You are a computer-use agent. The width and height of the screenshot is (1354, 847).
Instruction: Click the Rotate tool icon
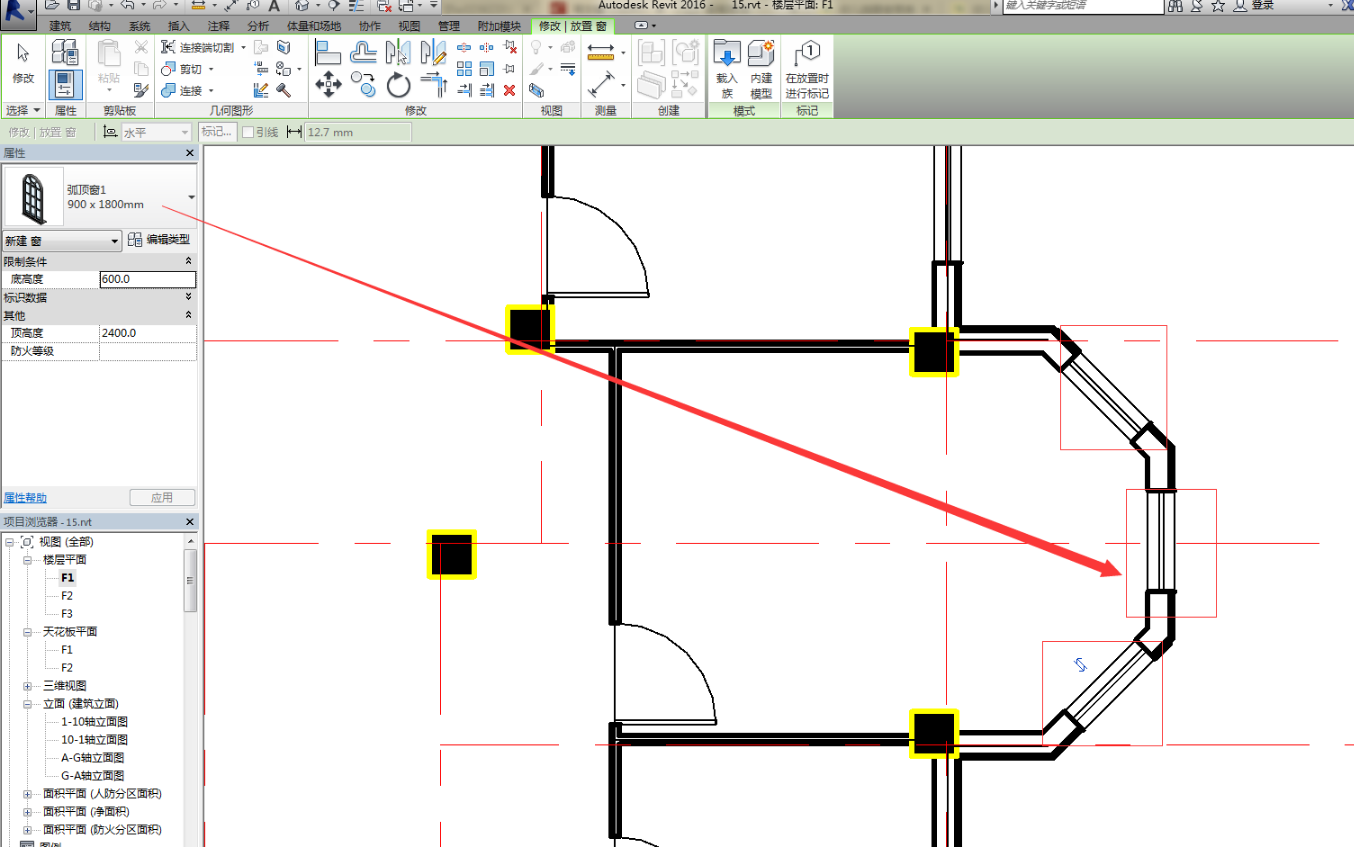pyautogui.click(x=398, y=85)
